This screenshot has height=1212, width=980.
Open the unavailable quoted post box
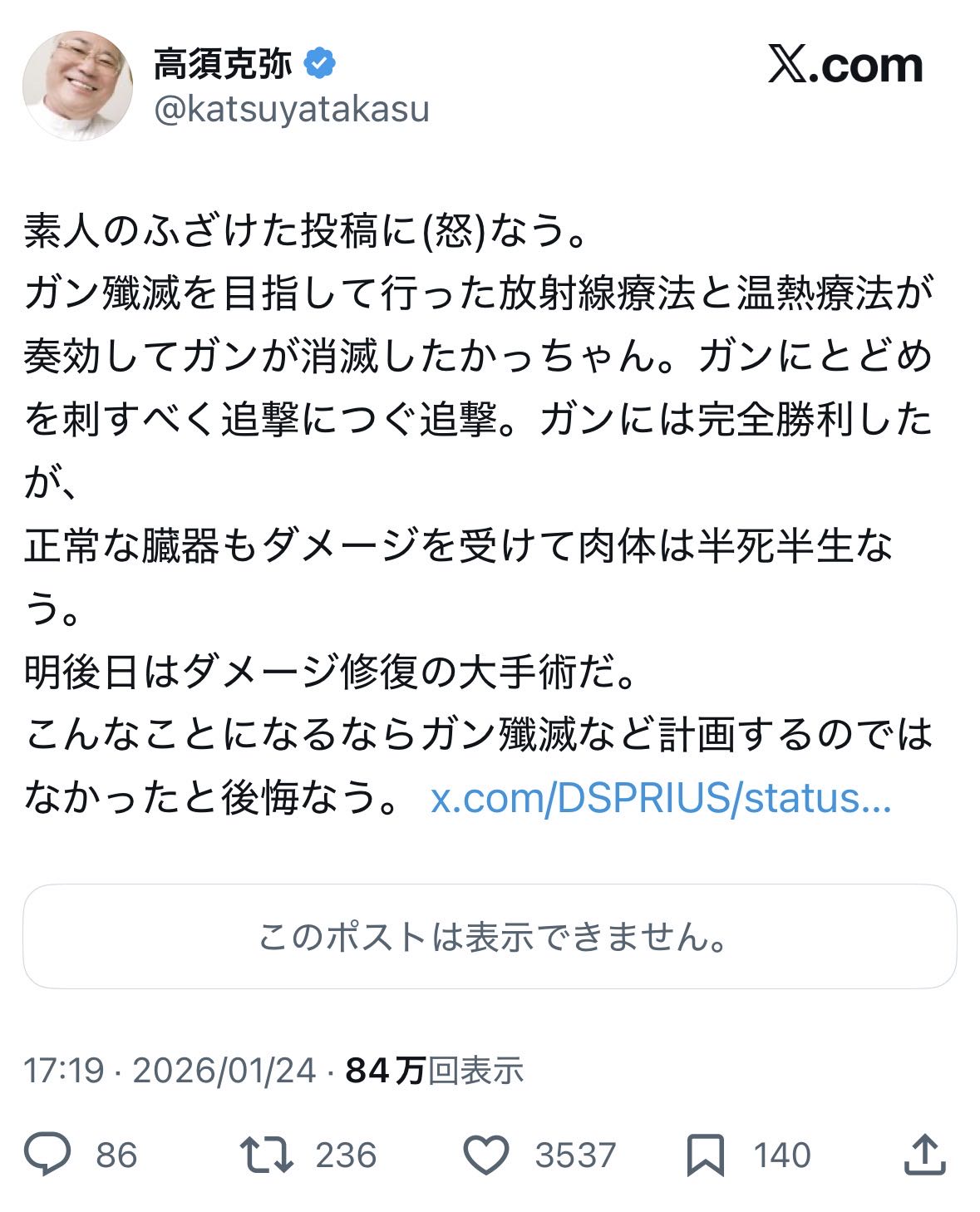490,936
